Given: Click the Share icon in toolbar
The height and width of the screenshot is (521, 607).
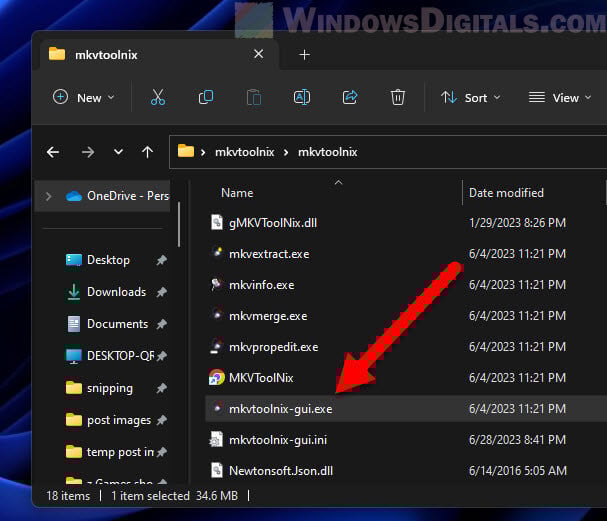Looking at the screenshot, I should click(x=350, y=97).
